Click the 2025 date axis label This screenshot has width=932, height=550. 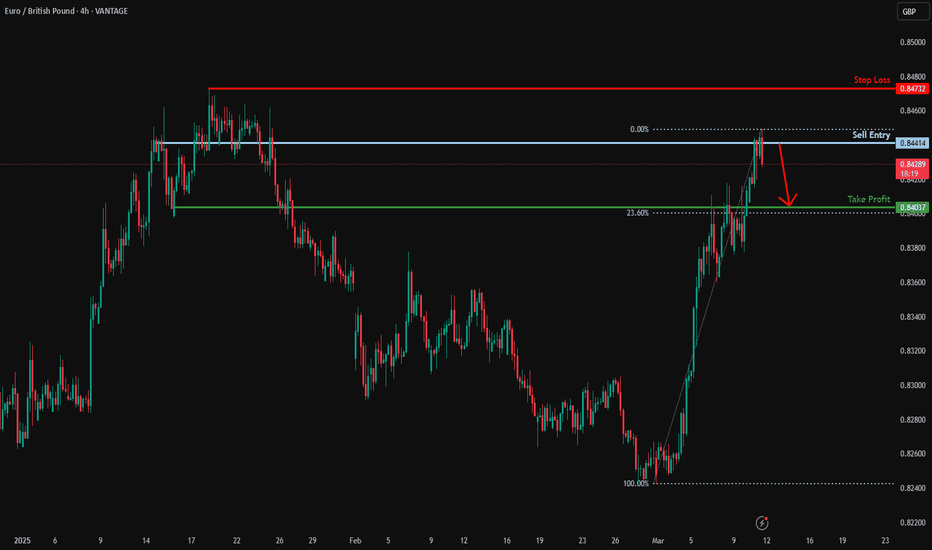22,540
